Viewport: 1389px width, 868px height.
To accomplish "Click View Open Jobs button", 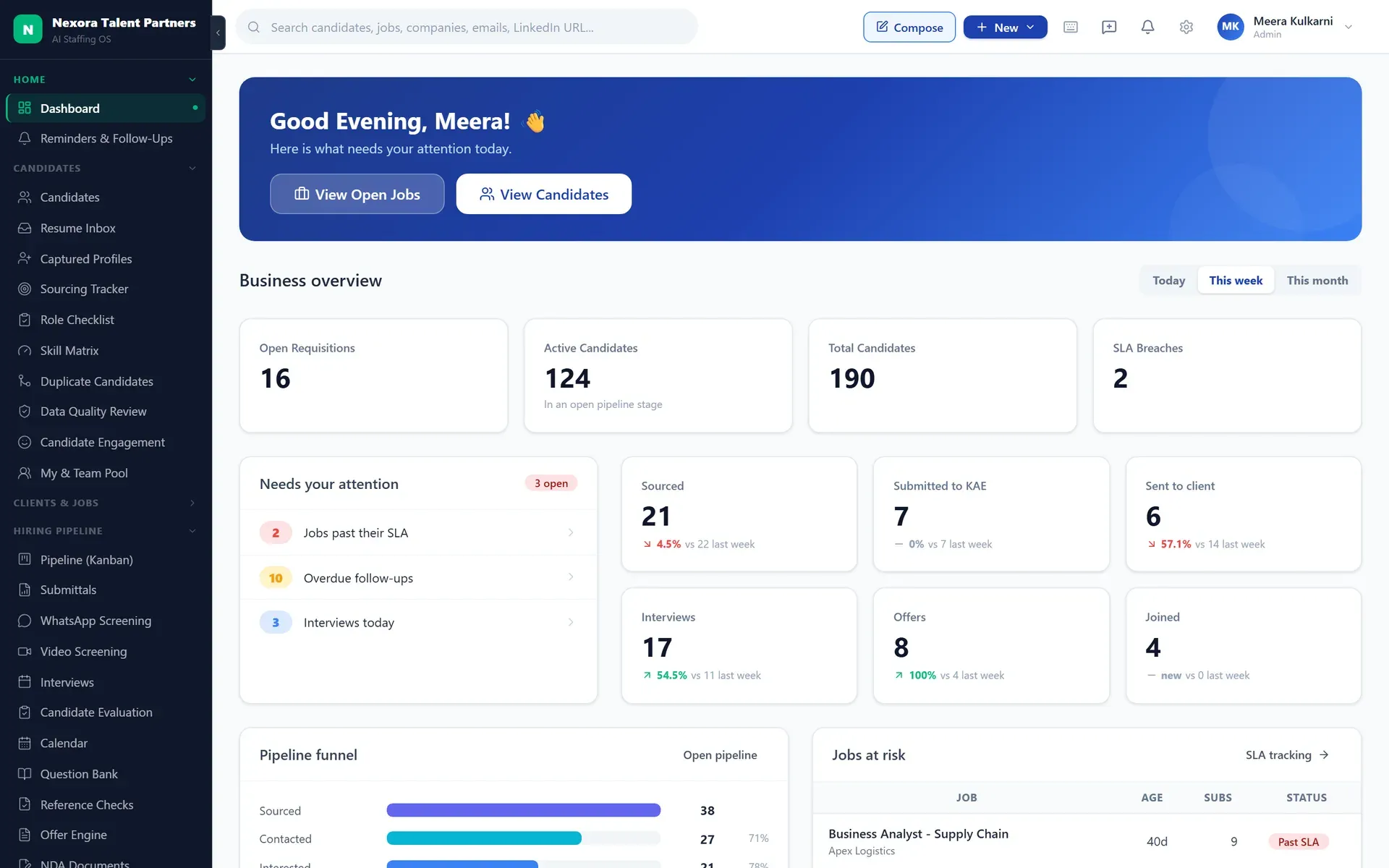I will point(357,194).
